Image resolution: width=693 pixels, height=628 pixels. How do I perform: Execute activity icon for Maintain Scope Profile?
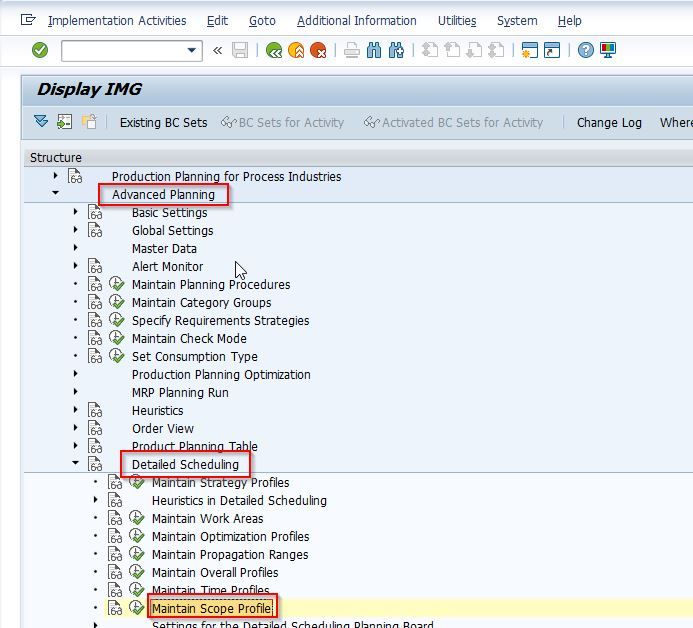tap(137, 608)
